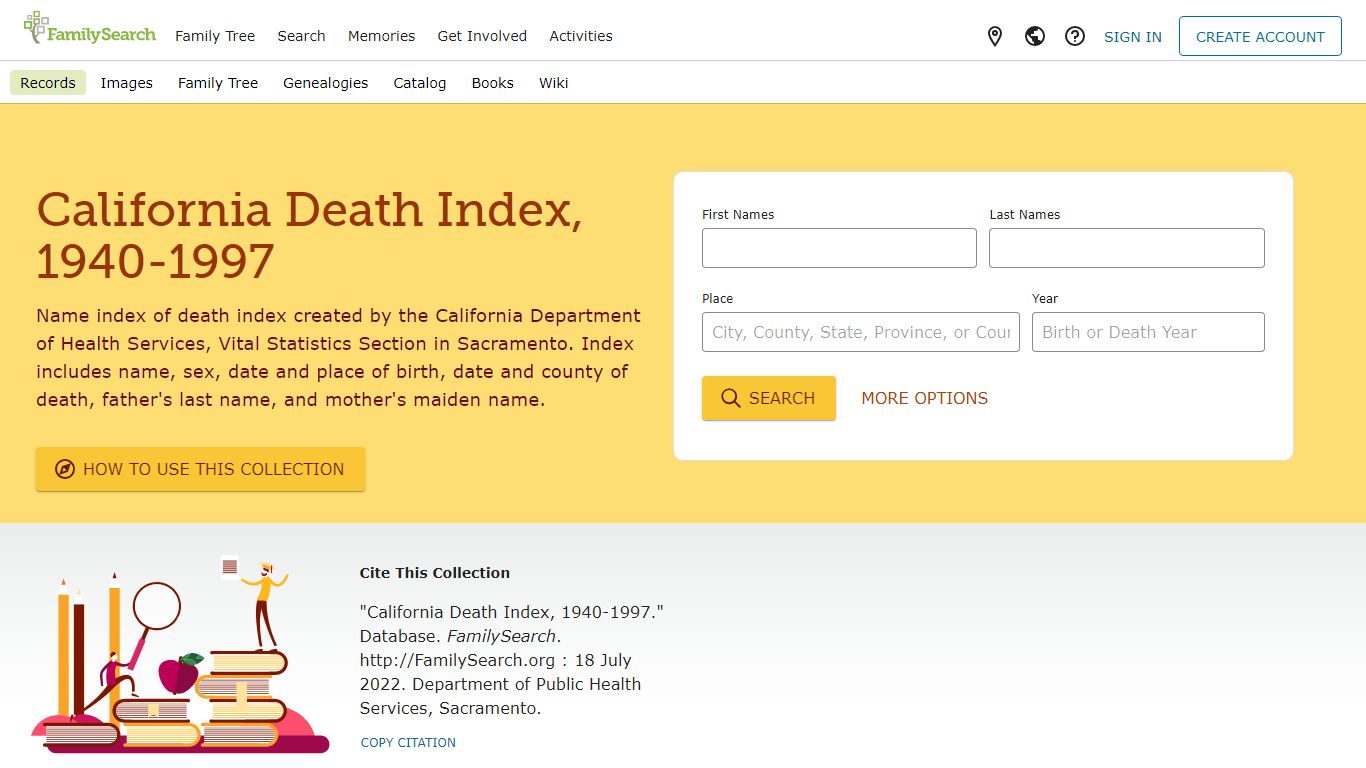Open the Get Involved menu
Image resolution: width=1366 pixels, height=768 pixels.
482,36
